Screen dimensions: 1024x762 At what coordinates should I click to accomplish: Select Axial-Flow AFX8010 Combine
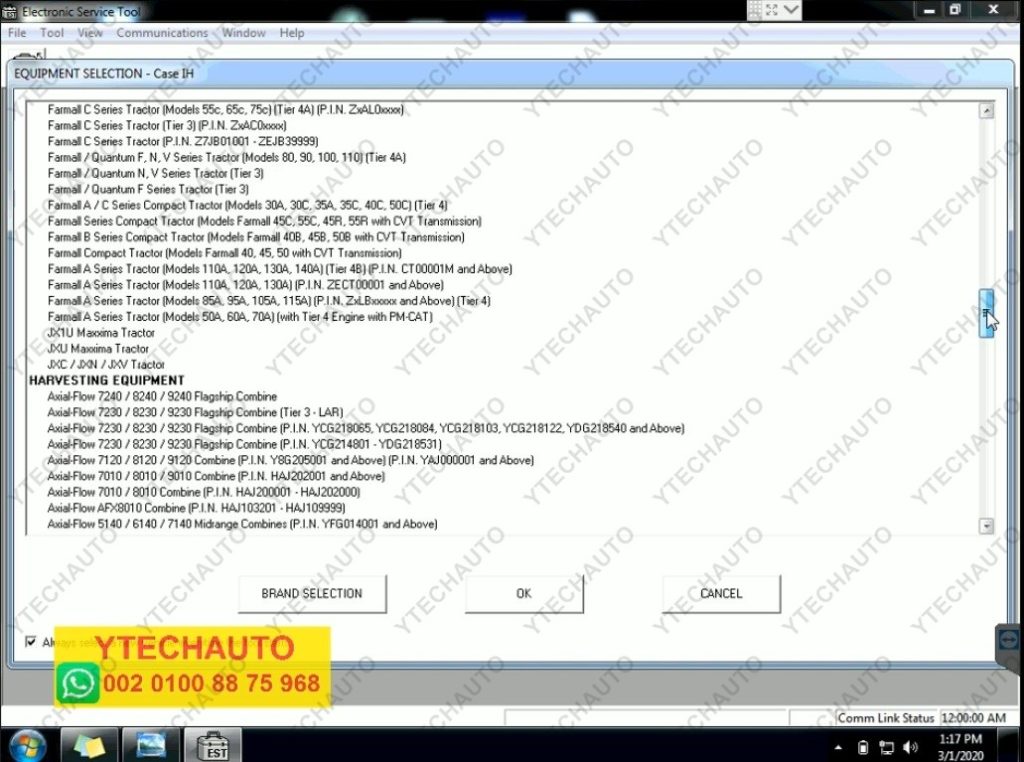coord(196,508)
